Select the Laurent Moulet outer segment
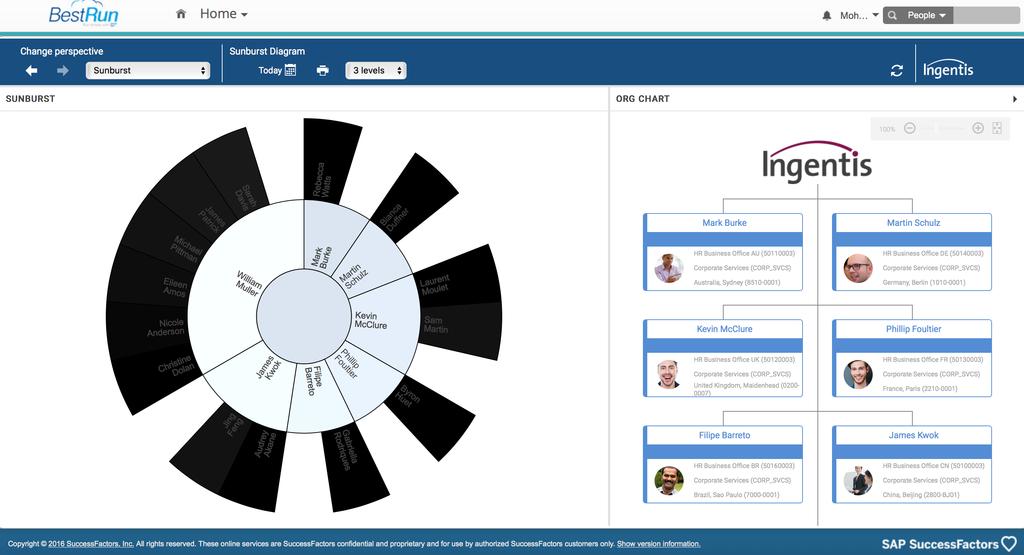Screen dimensions: 1024x555 458,278
